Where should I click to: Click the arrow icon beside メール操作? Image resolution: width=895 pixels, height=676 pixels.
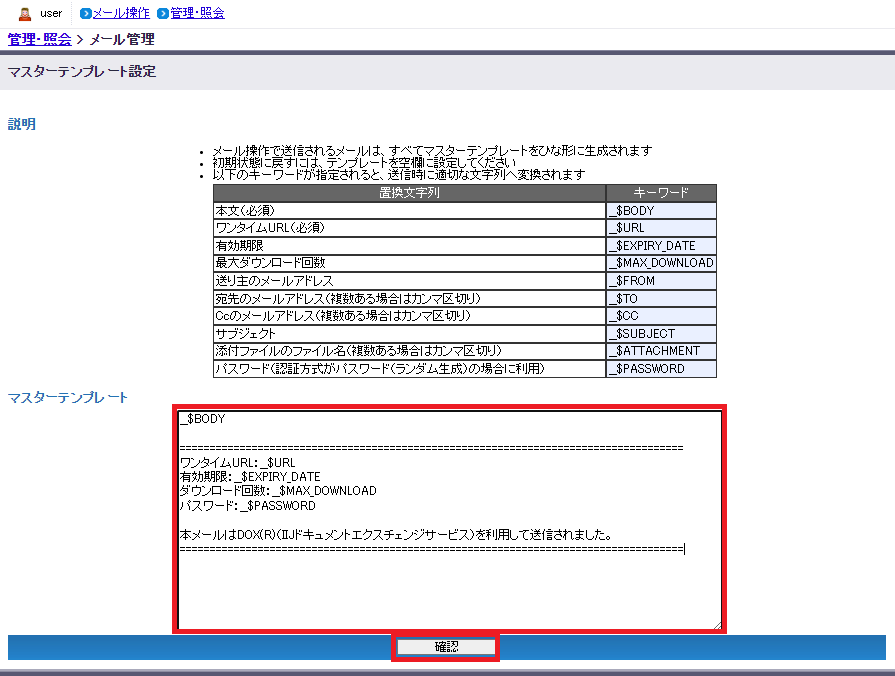pyautogui.click(x=86, y=14)
